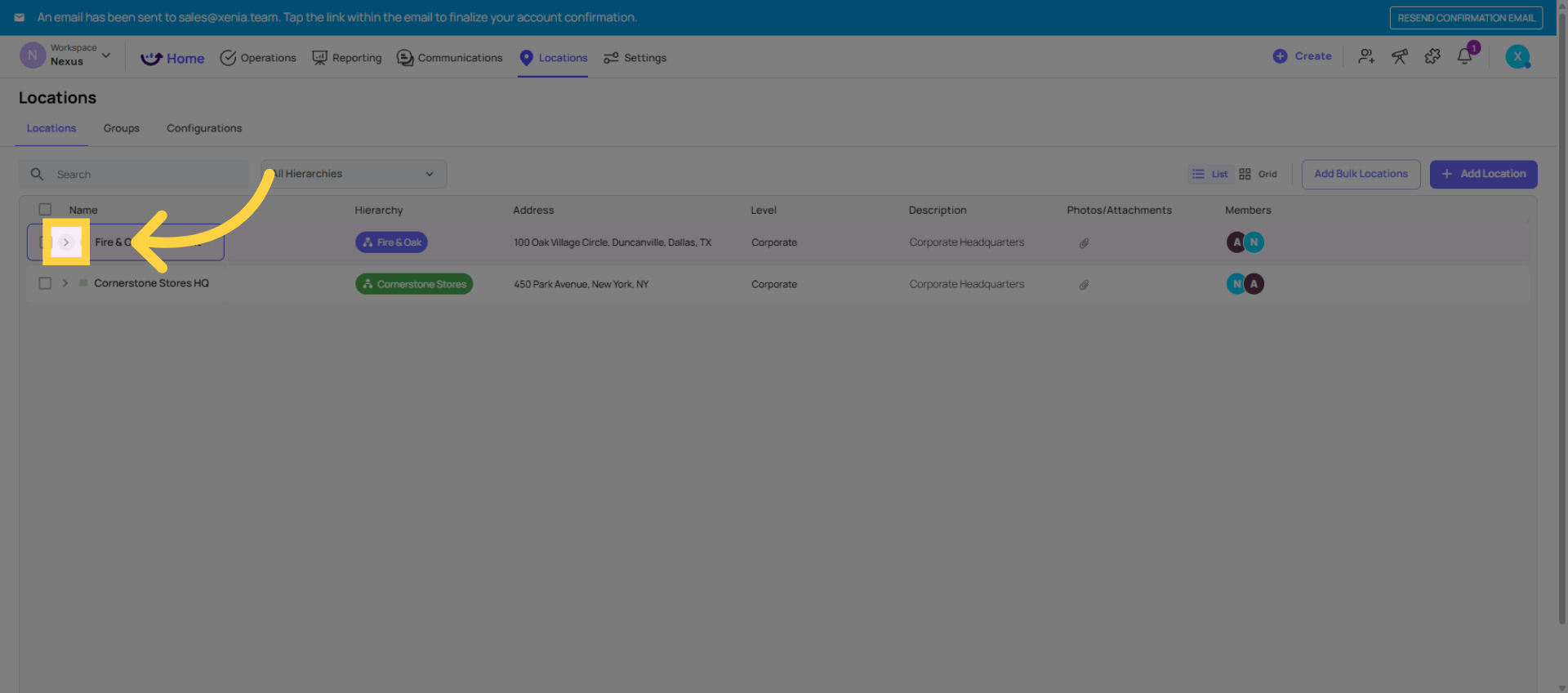1568x693 pixels.
Task: Switch to the Groups tab
Action: 121,128
